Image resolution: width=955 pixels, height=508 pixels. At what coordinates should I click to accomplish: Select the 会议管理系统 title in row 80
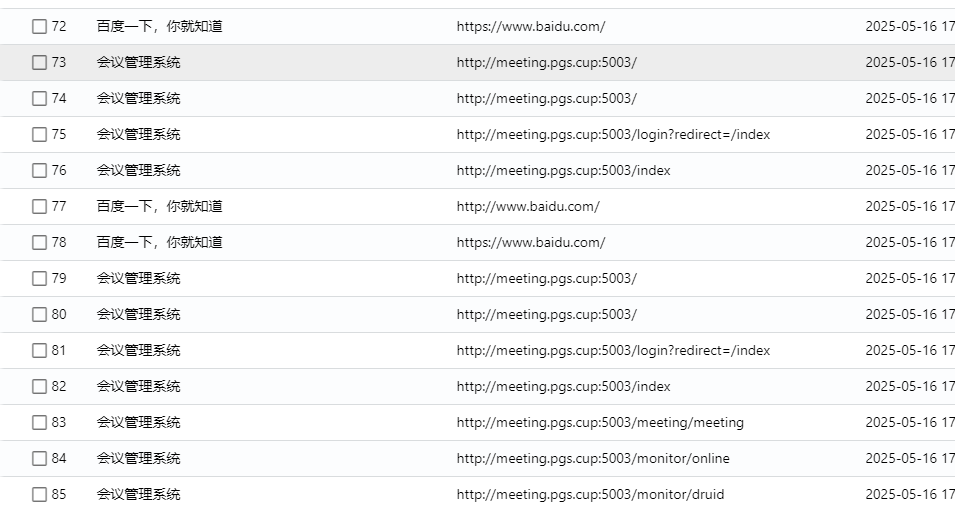138,314
